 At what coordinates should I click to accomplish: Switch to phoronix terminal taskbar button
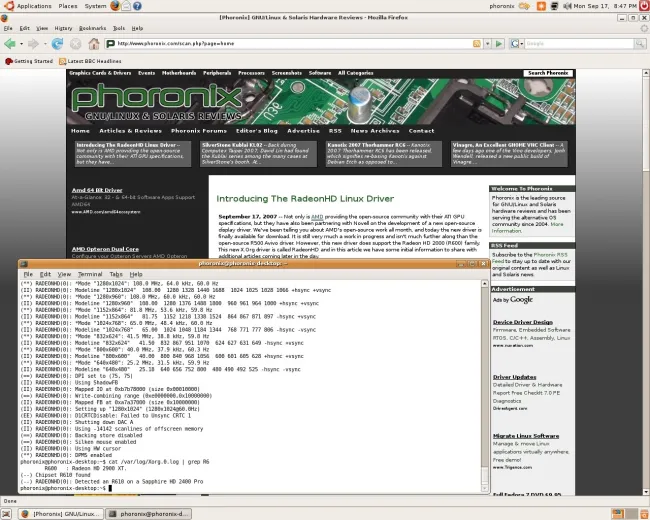pyautogui.click(x=148, y=514)
